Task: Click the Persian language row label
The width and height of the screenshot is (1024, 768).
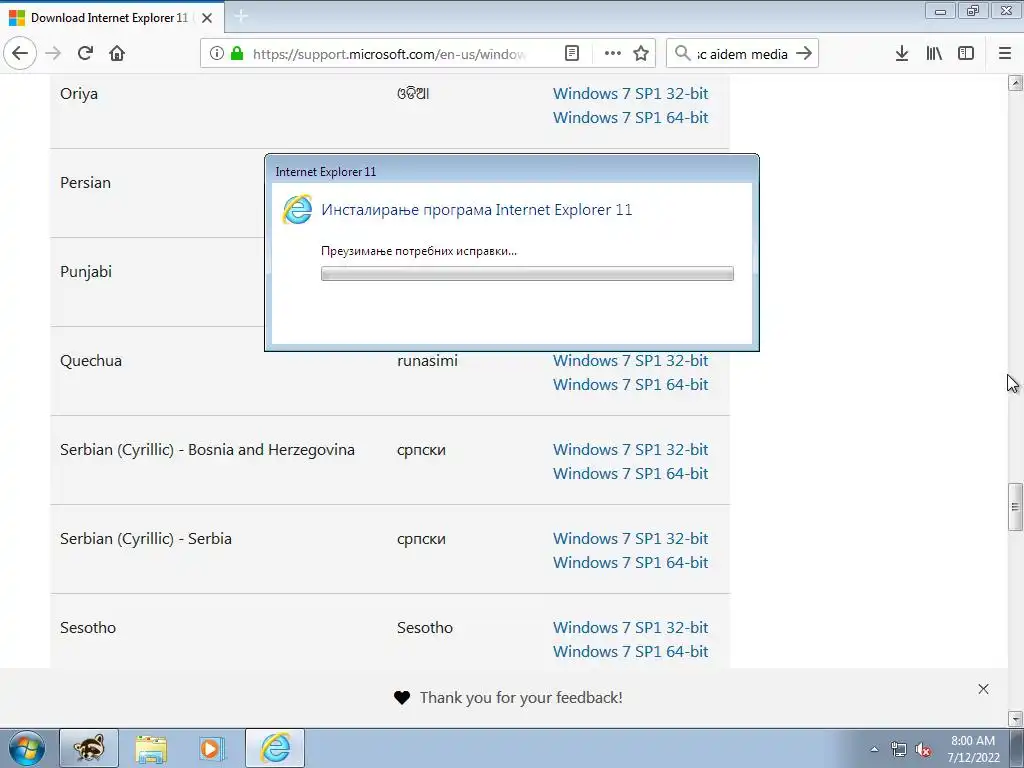Action: (86, 183)
